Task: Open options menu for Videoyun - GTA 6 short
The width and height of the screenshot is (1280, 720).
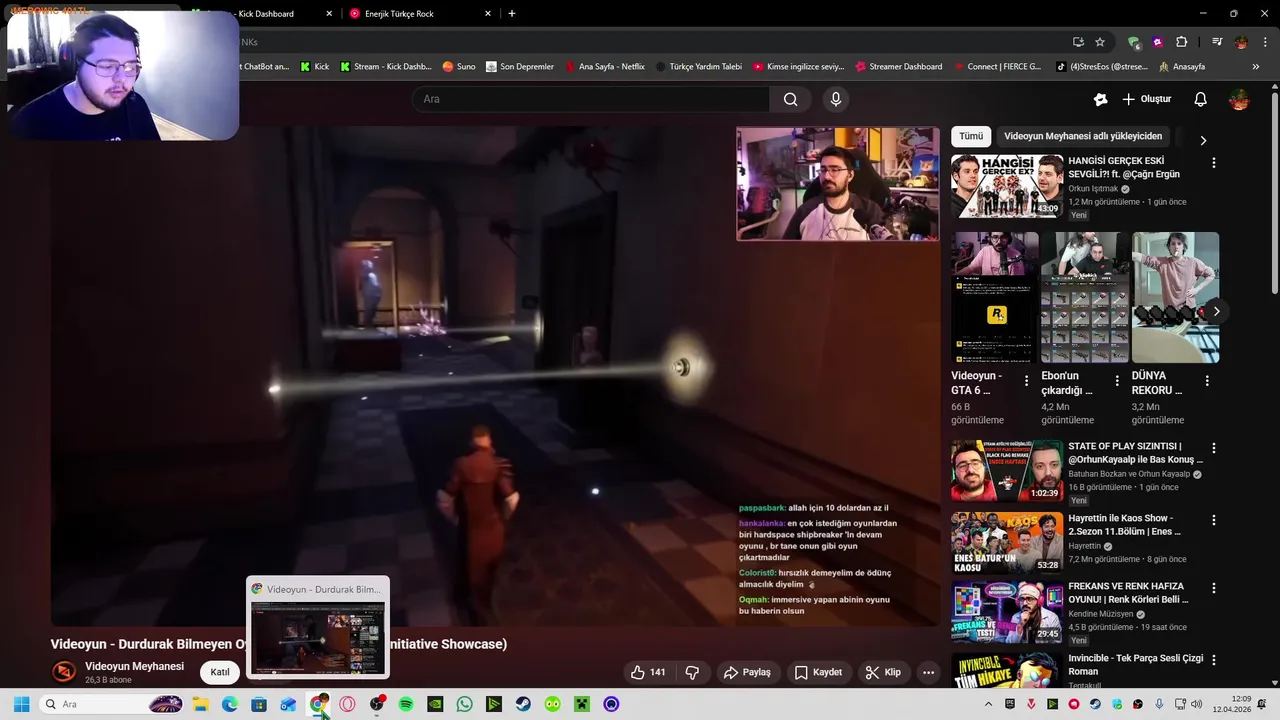Action: (x=1026, y=381)
